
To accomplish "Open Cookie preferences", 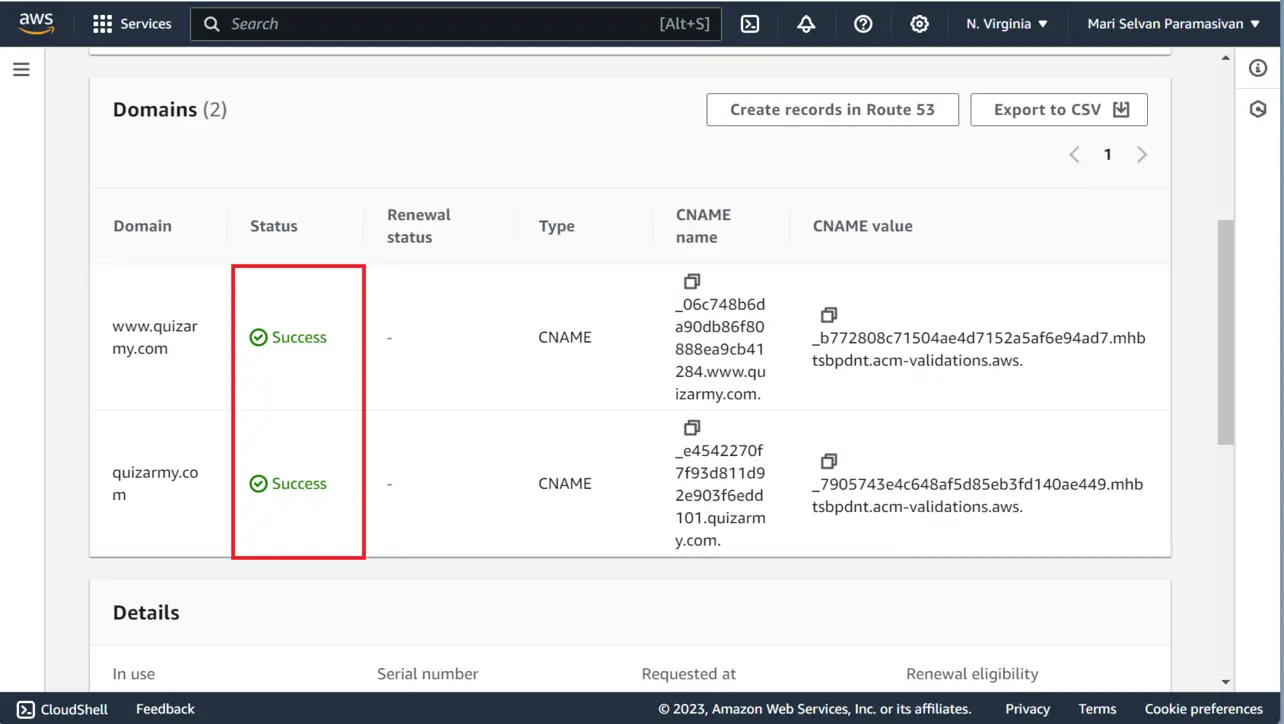I will point(1204,709).
